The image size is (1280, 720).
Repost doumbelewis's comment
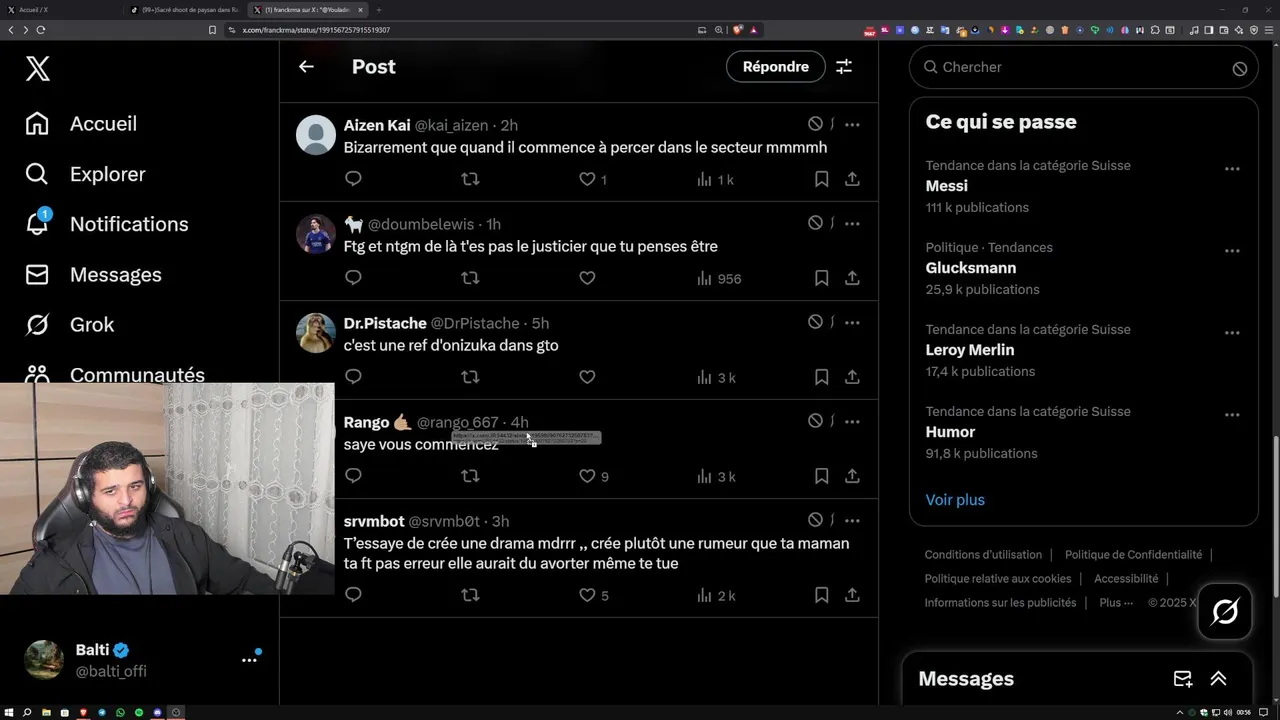point(470,278)
